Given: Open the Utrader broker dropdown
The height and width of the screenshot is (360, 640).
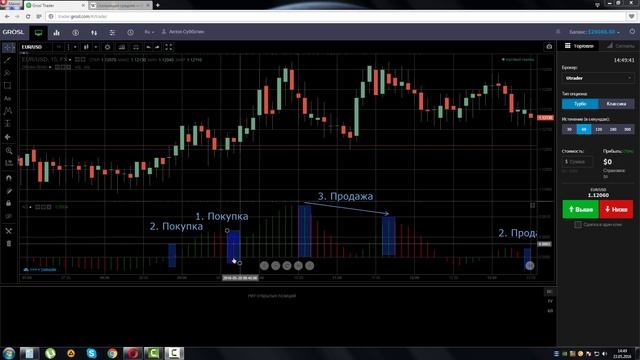Looking at the screenshot, I should tap(598, 78).
